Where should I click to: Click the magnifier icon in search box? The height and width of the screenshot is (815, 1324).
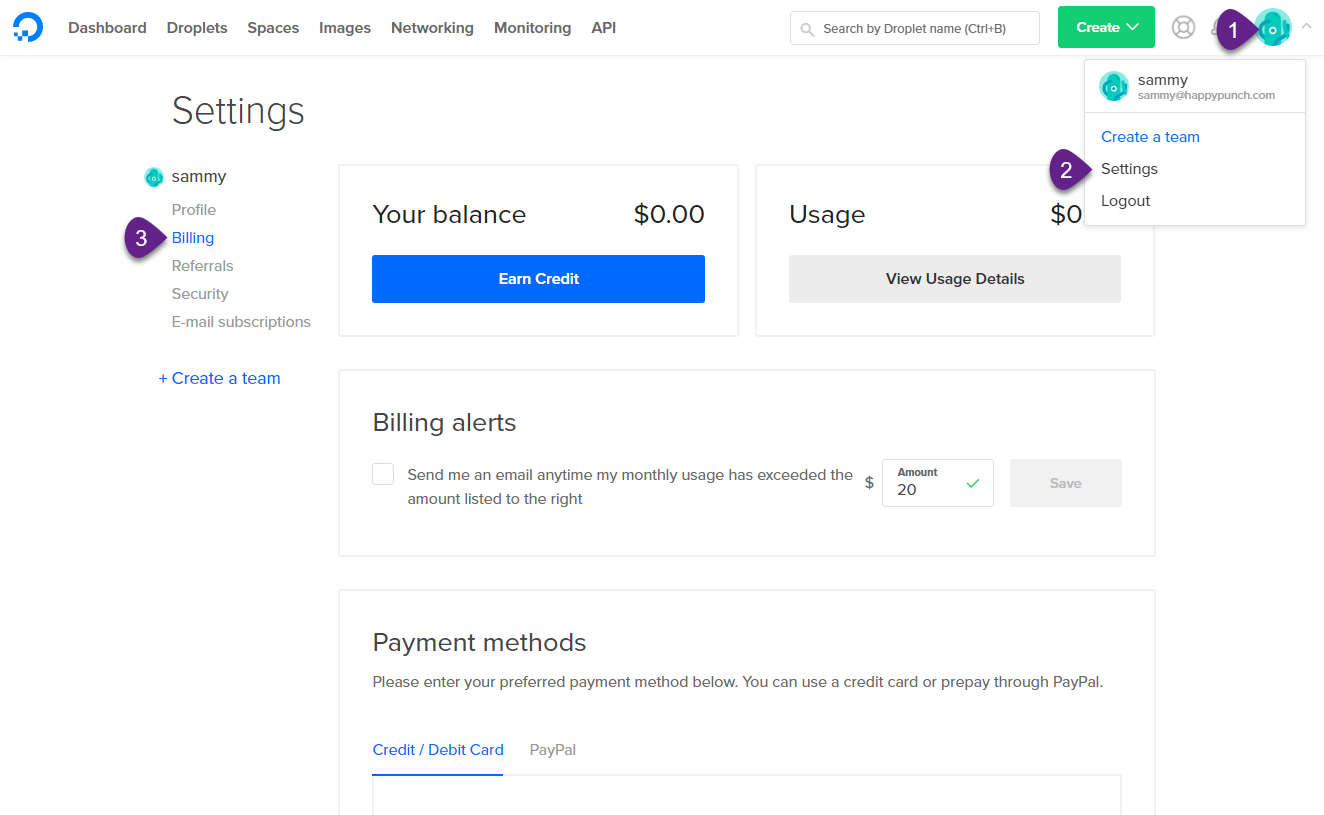point(807,29)
